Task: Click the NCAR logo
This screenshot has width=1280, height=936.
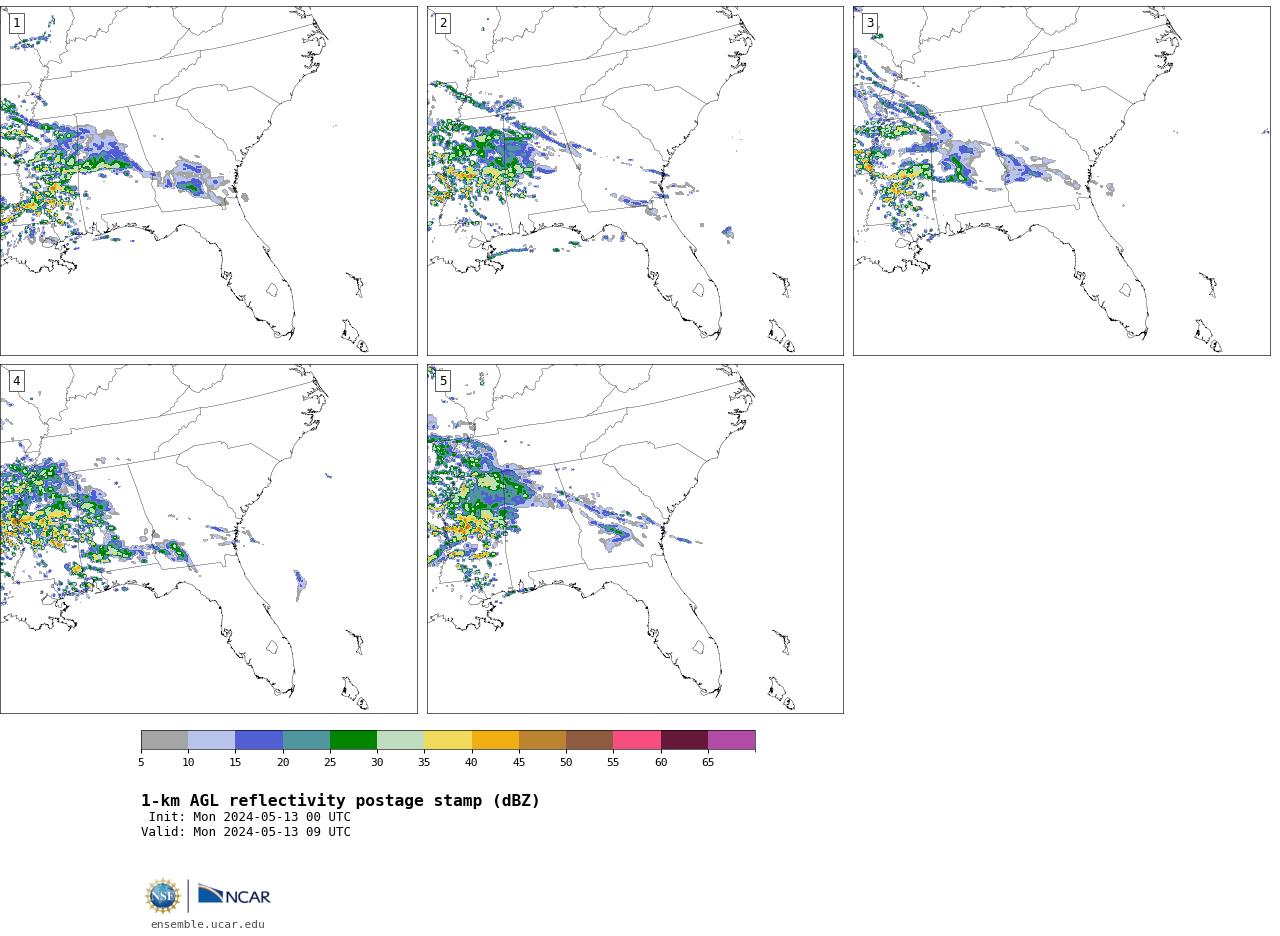Action: tap(234, 895)
